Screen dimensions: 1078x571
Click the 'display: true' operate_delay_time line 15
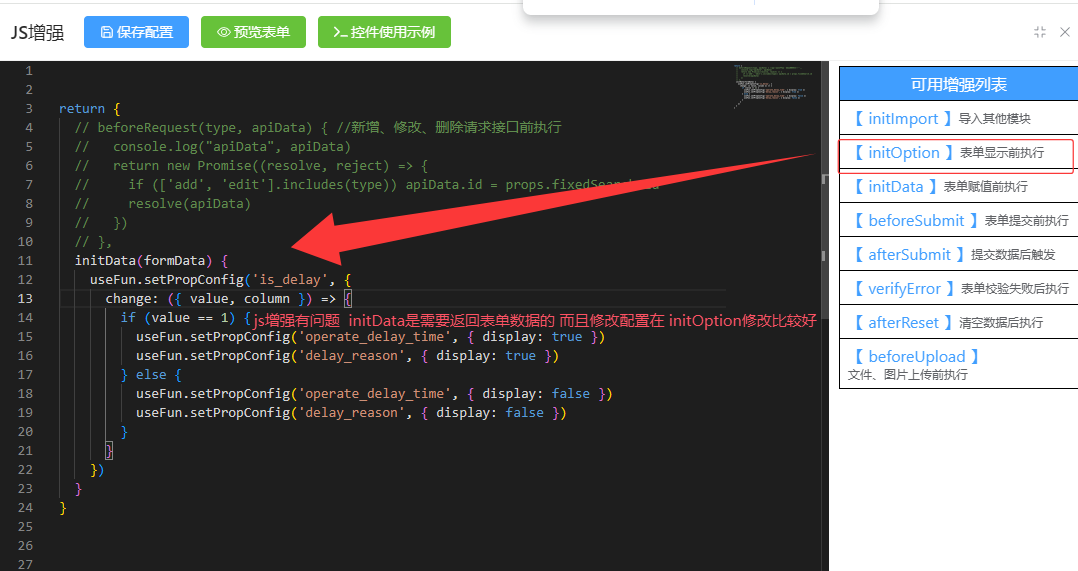point(371,337)
